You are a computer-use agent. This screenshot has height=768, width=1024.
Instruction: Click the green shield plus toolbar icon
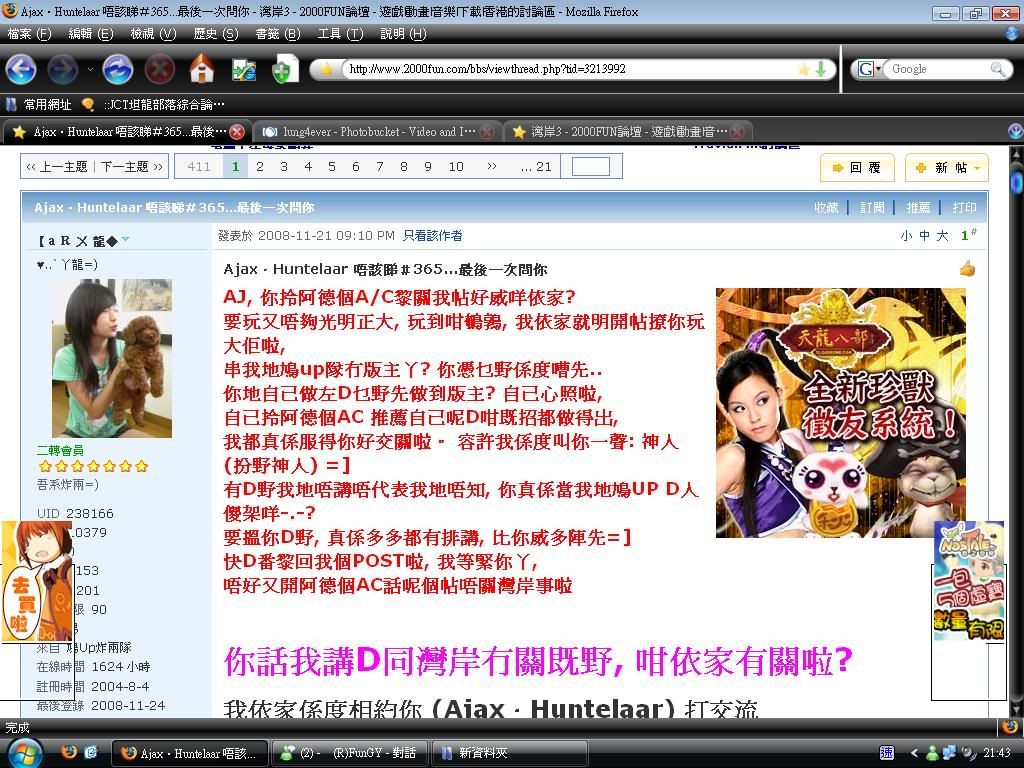click(284, 69)
